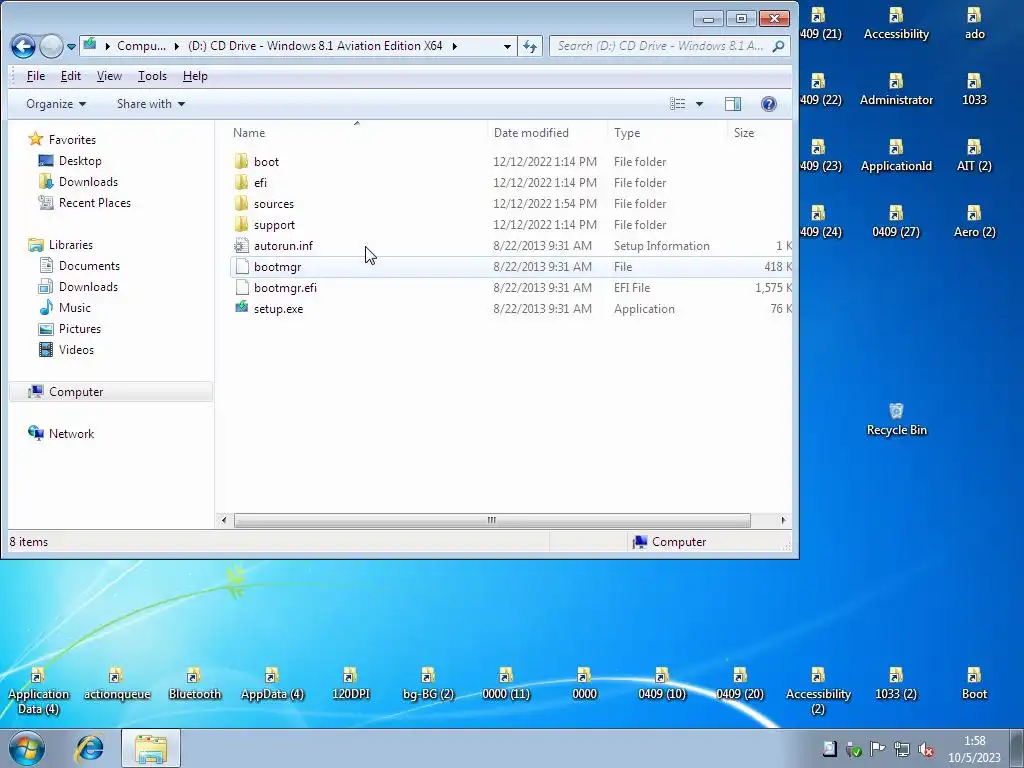The image size is (1024, 768).
Task: Click Libraries in the navigation pane
Action: (71, 245)
